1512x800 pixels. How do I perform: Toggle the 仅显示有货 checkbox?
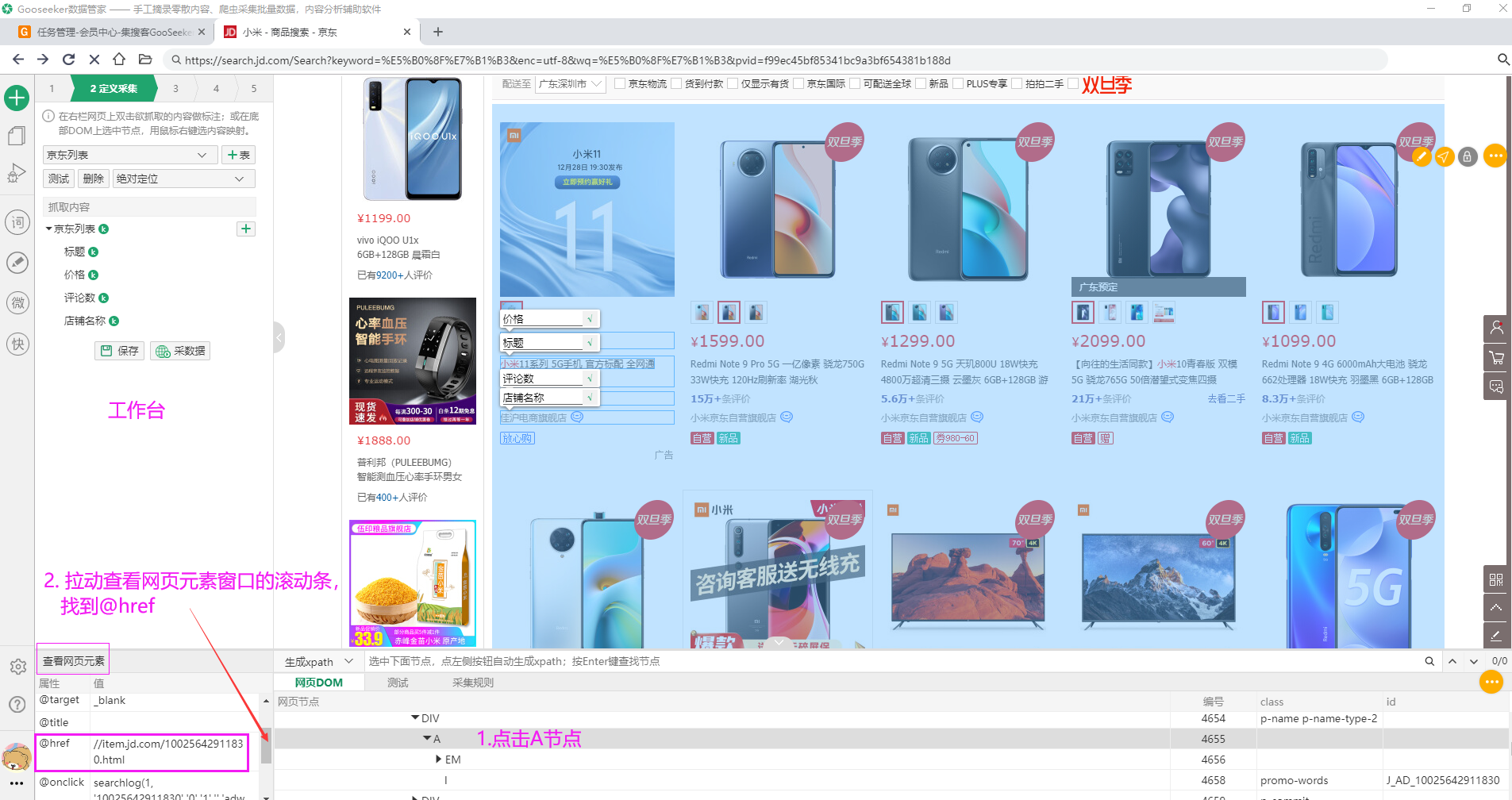[x=733, y=83]
